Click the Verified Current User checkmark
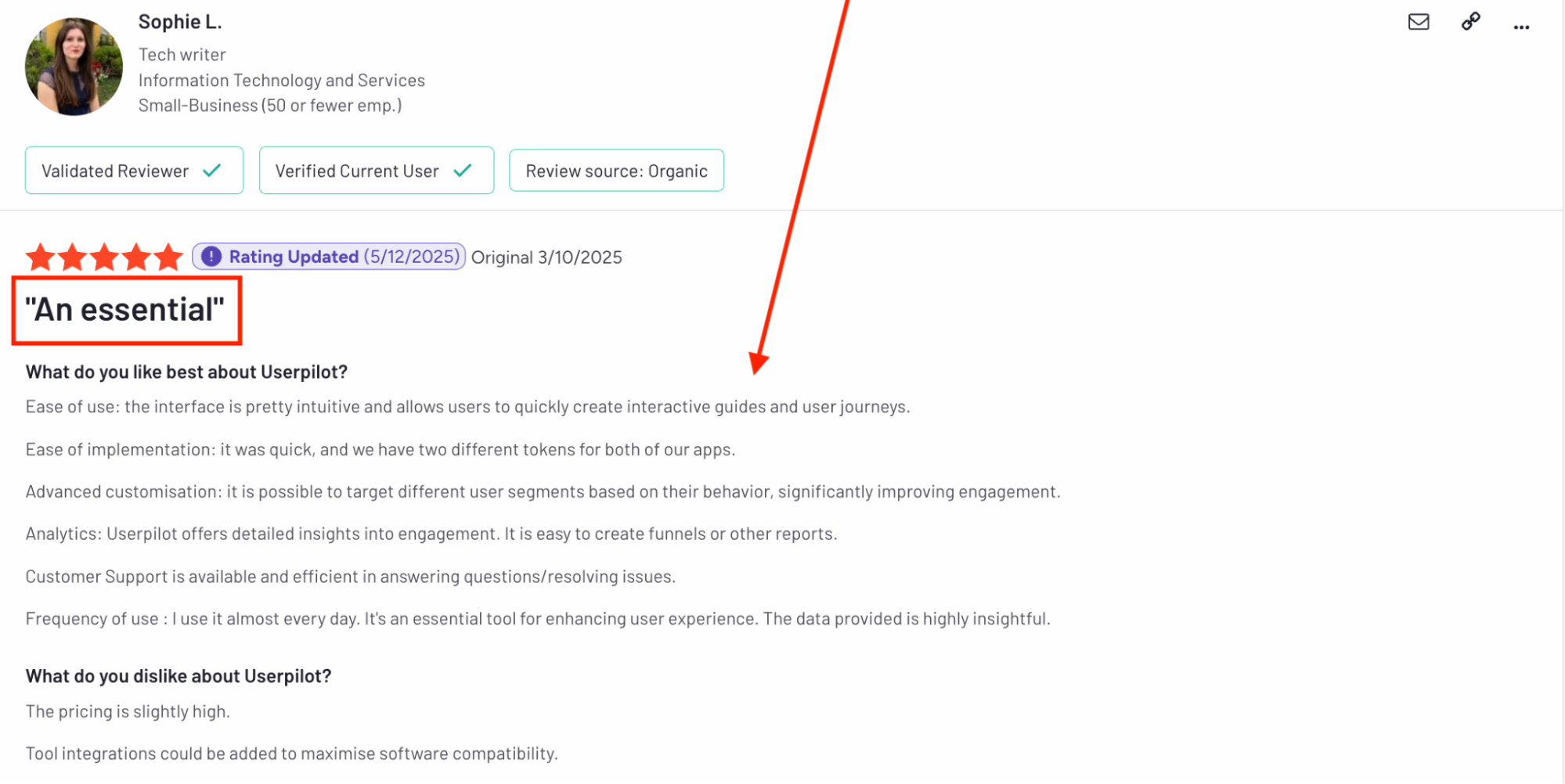The image size is (1565, 784). click(463, 171)
